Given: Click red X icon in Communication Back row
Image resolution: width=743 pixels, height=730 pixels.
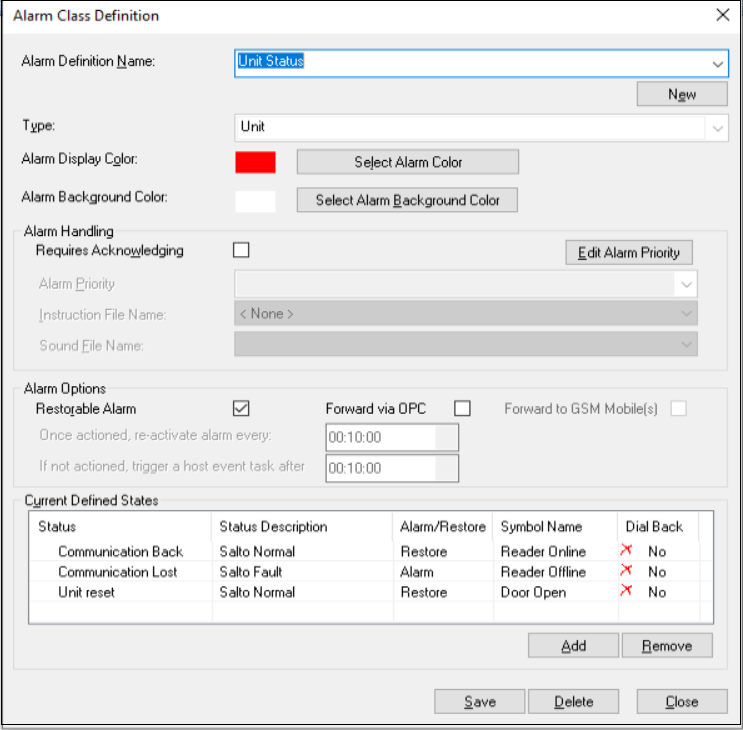Looking at the screenshot, I should tap(626, 551).
